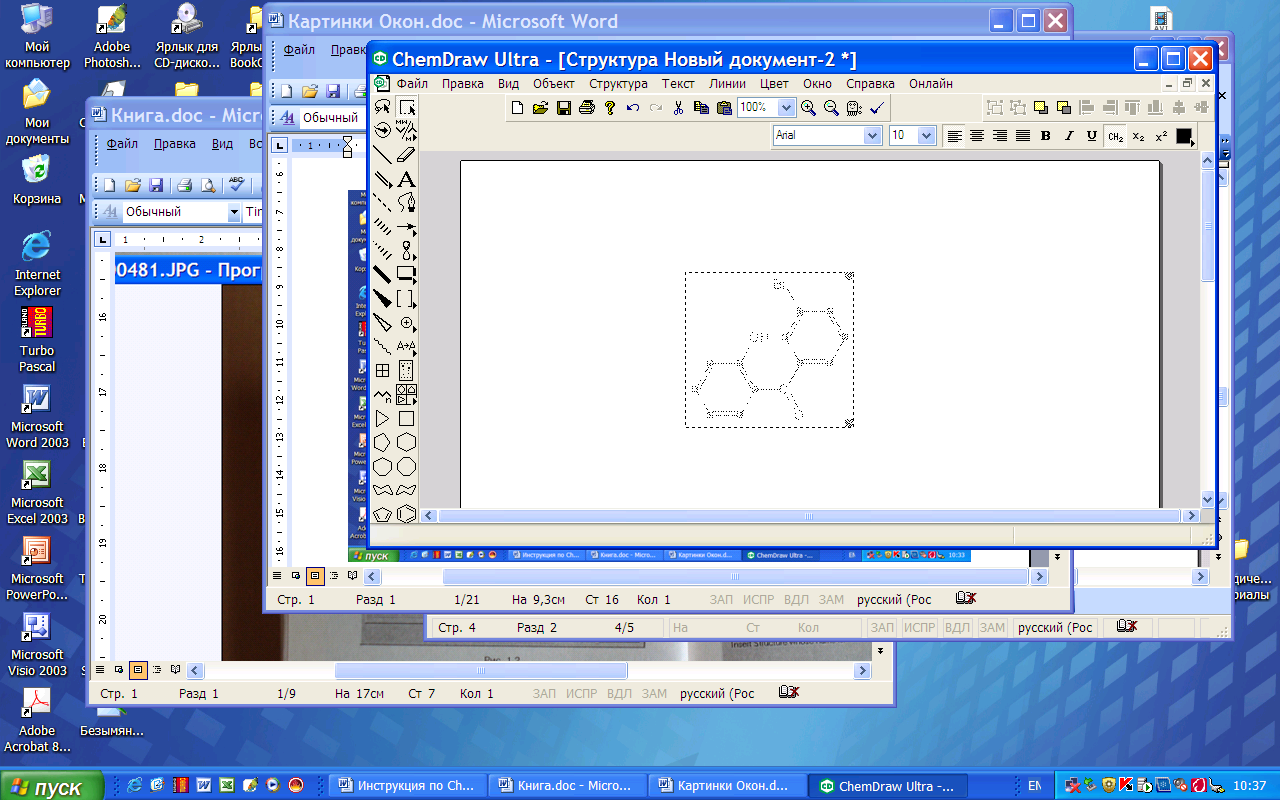The height and width of the screenshot is (800, 1280).
Task: Switch to Инструкция по Ch... taskbar button
Action: point(408,786)
